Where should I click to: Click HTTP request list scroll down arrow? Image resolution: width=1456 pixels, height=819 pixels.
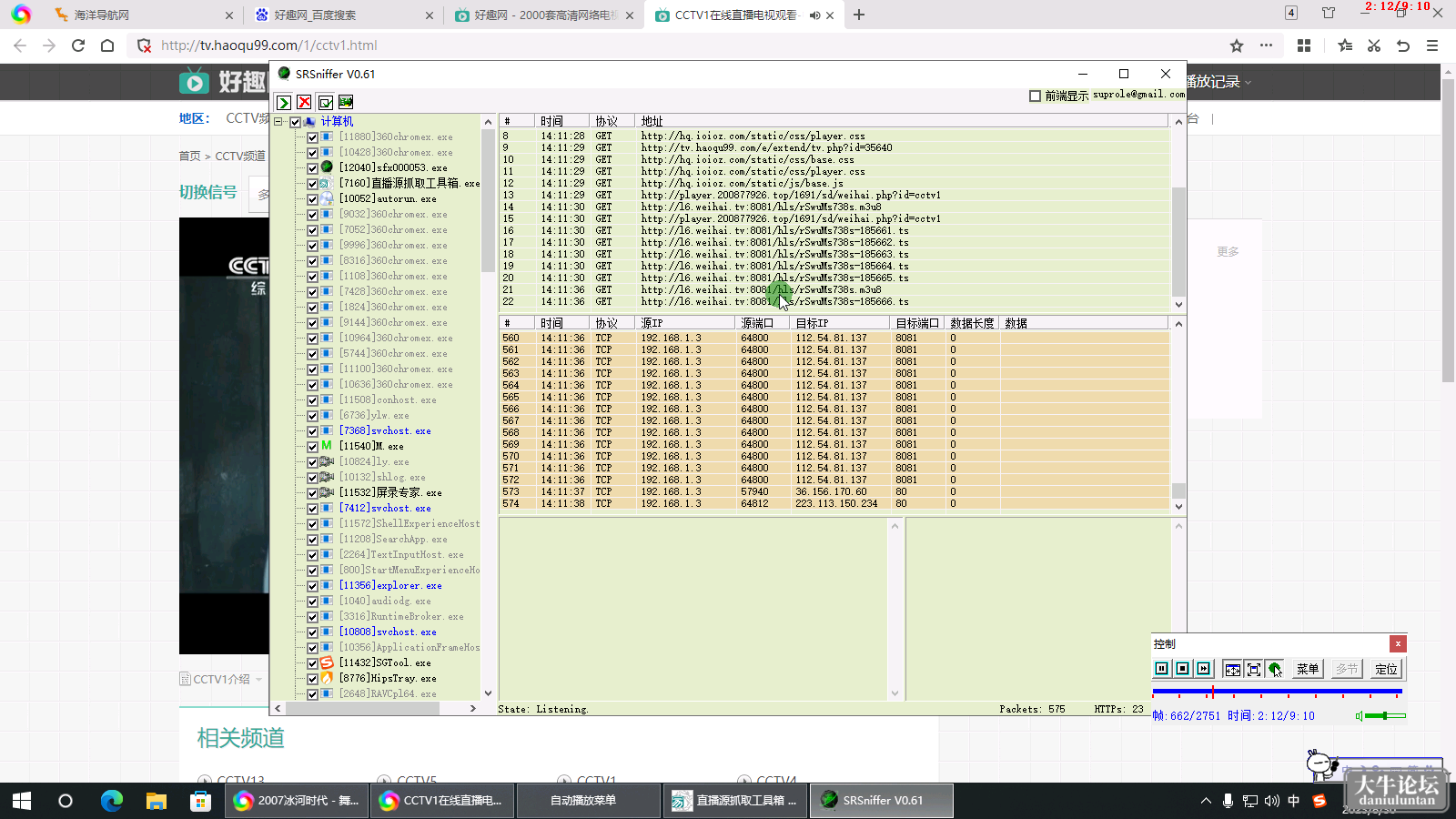[x=1178, y=305]
